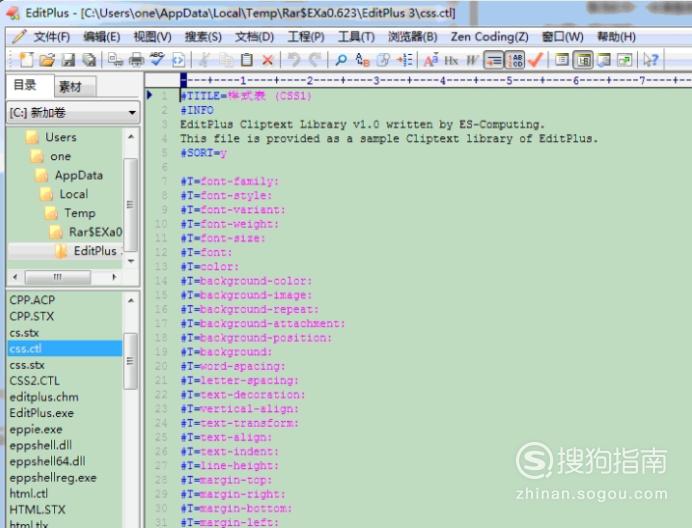The height and width of the screenshot is (528, 692).
Task: Click folder tree horizontal scroll right arrow
Action: point(114,277)
